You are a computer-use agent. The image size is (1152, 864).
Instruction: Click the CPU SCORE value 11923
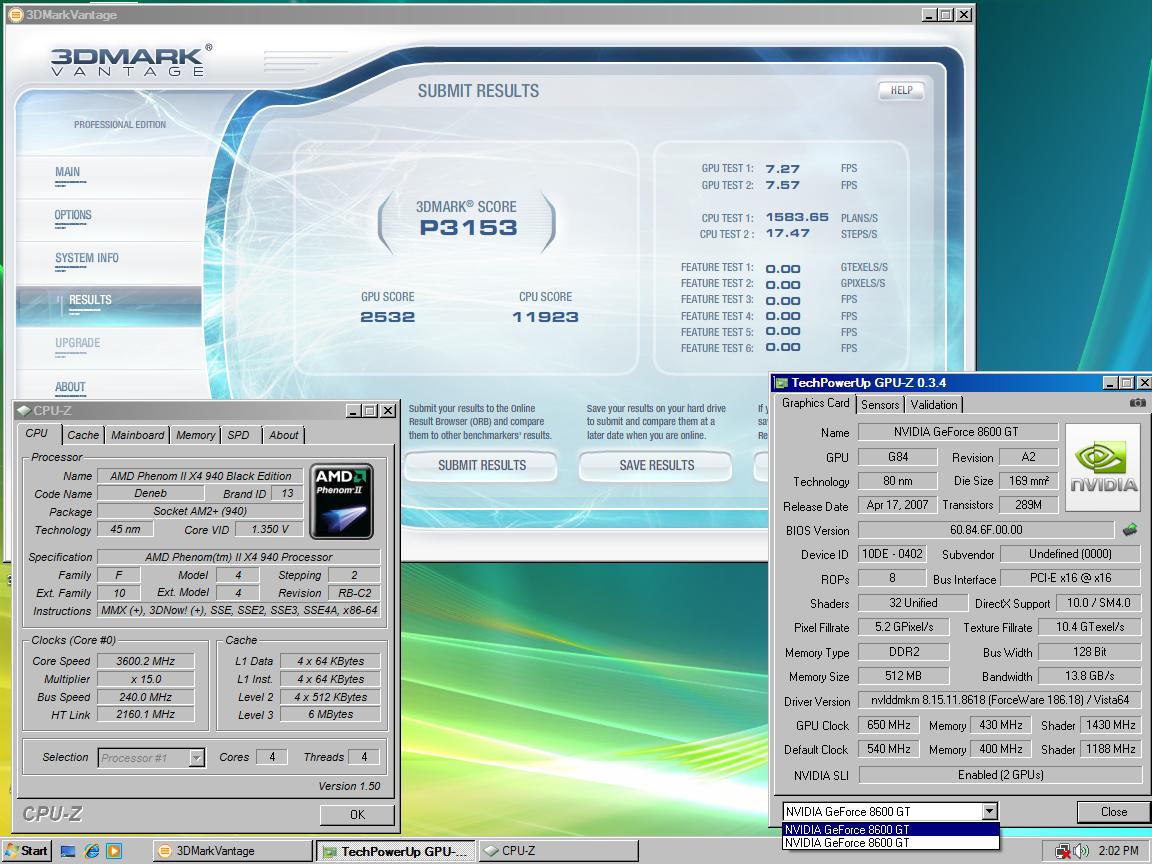point(545,317)
